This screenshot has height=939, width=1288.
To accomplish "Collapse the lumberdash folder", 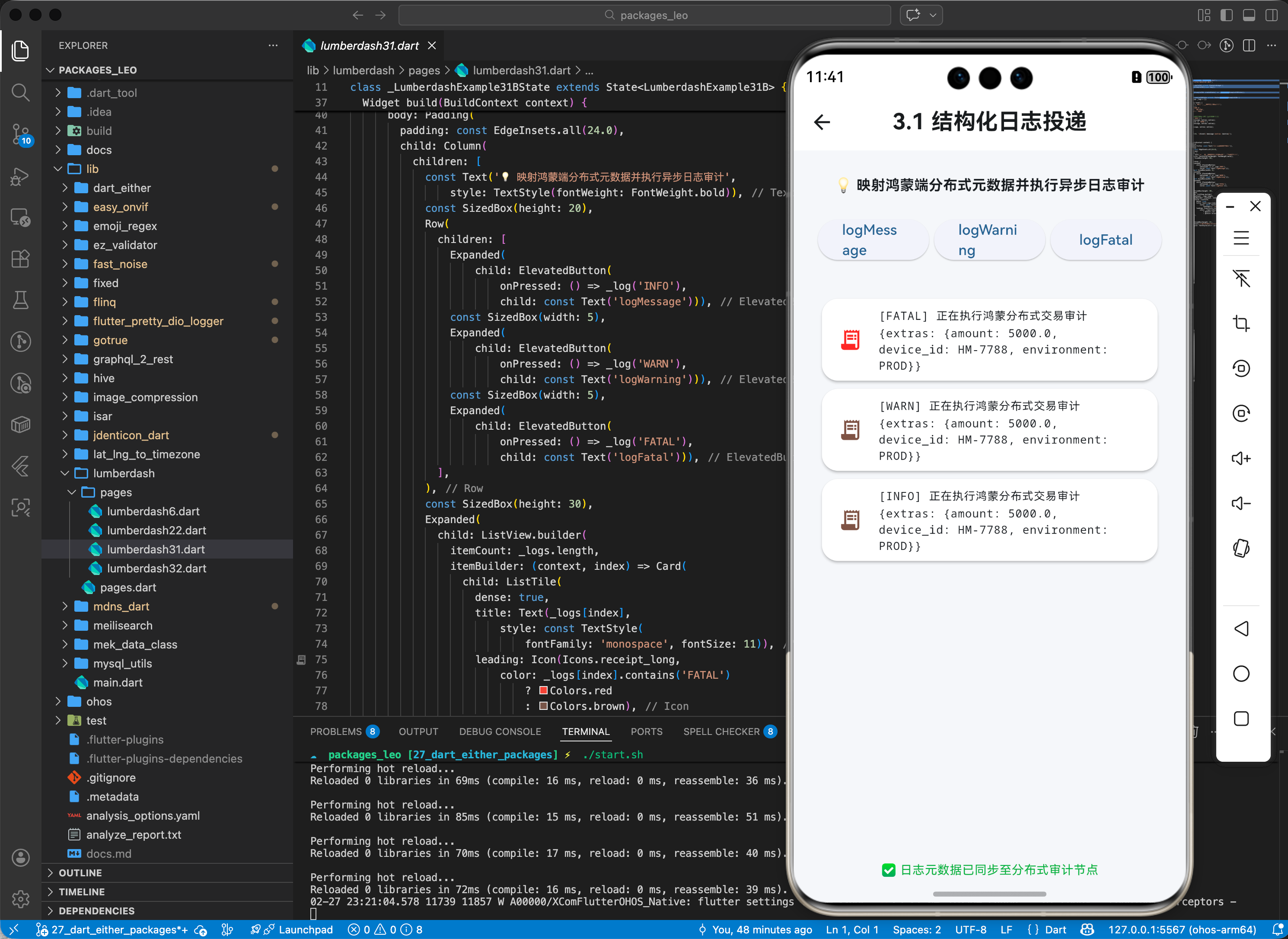I will [x=123, y=473].
